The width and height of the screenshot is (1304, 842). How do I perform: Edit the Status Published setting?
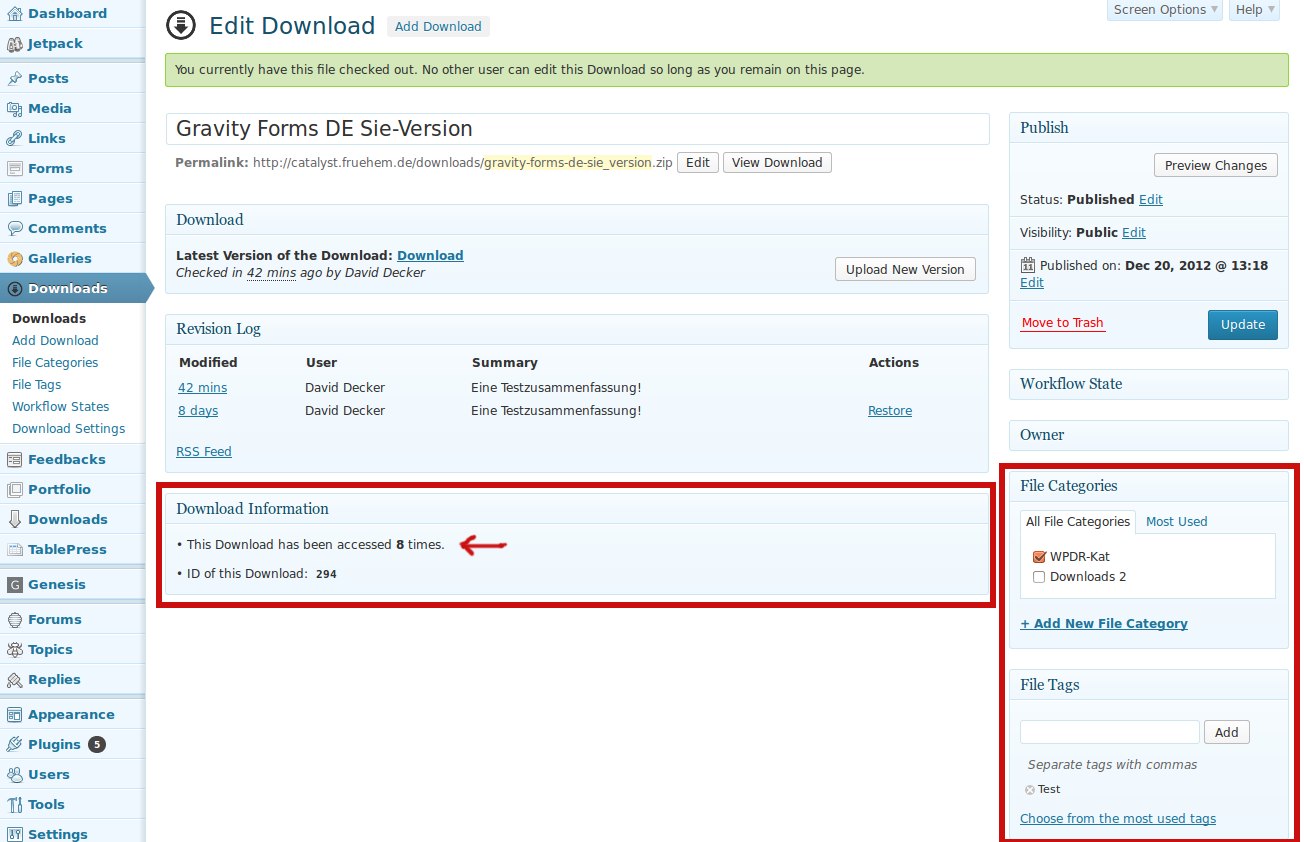(x=1151, y=200)
